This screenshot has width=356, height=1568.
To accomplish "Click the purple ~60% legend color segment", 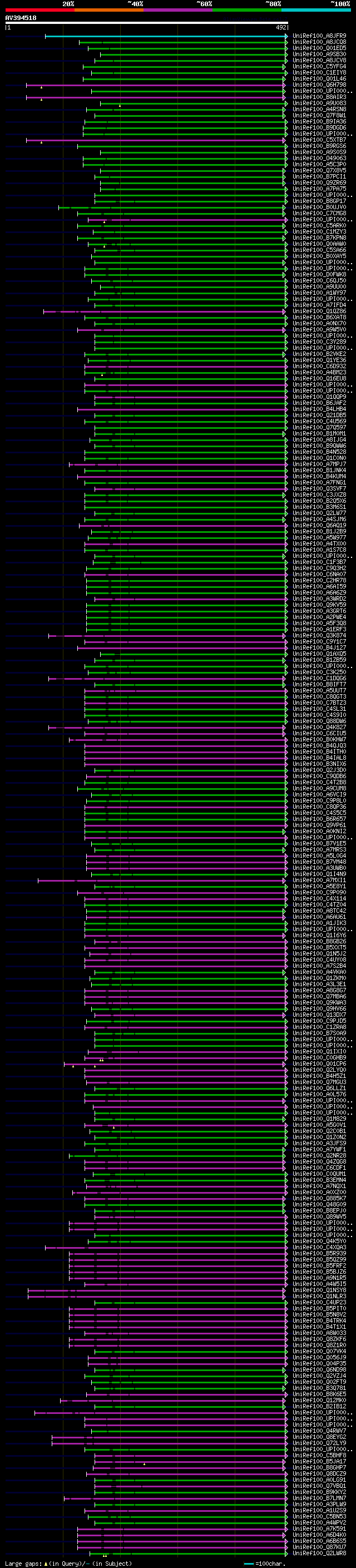I will pos(179,10).
